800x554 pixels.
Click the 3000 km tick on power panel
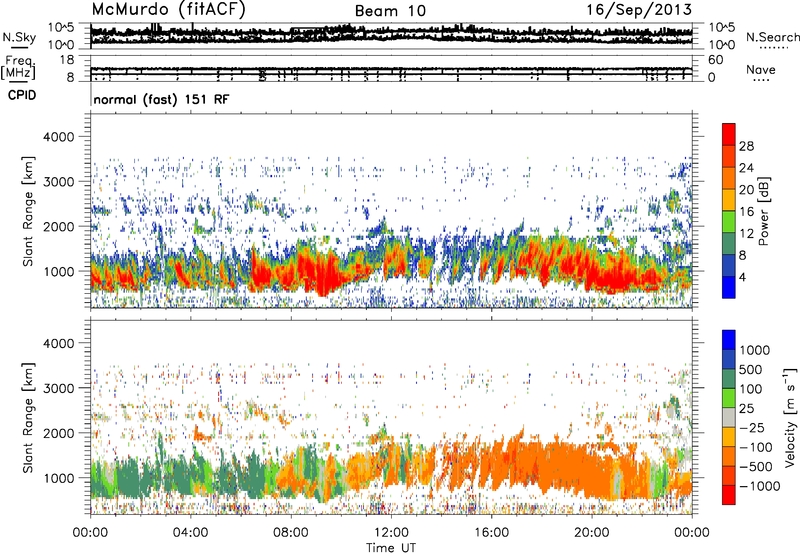(58, 182)
